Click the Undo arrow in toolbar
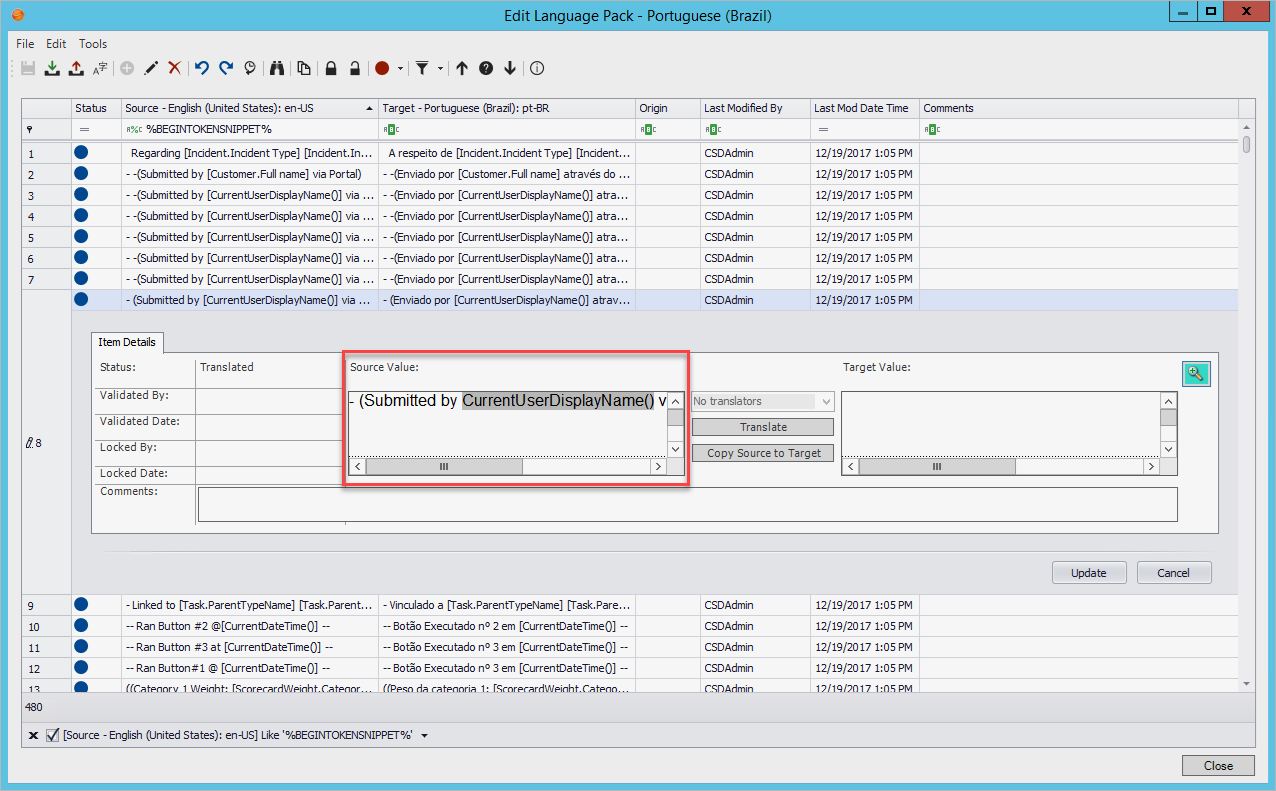 coord(202,68)
